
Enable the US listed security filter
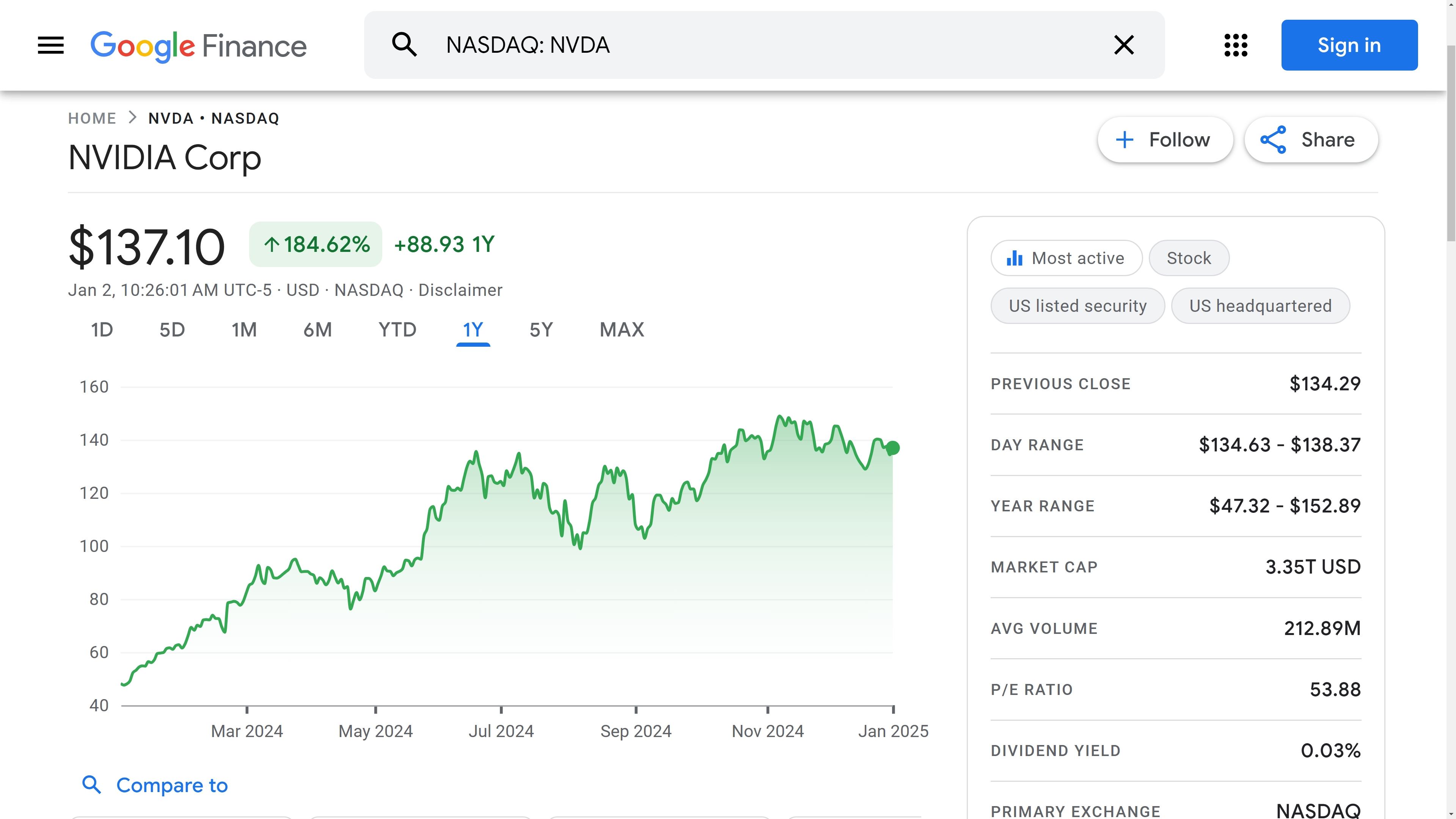[x=1077, y=305]
